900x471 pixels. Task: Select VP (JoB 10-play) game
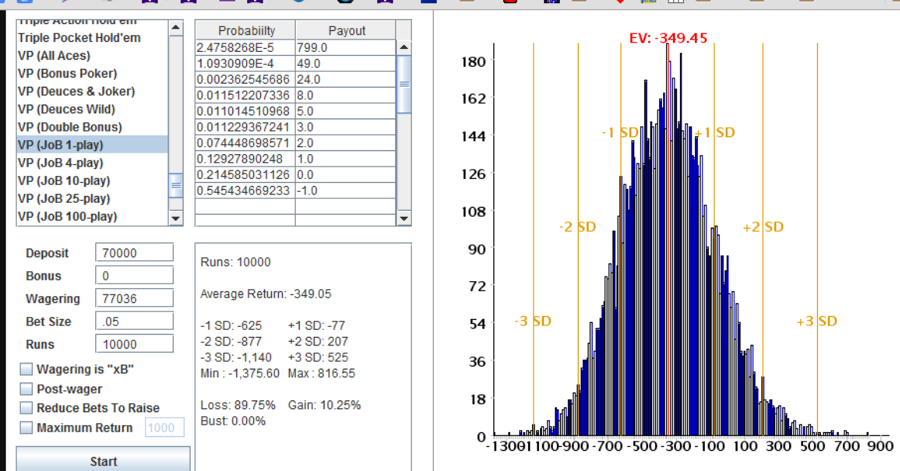92,180
